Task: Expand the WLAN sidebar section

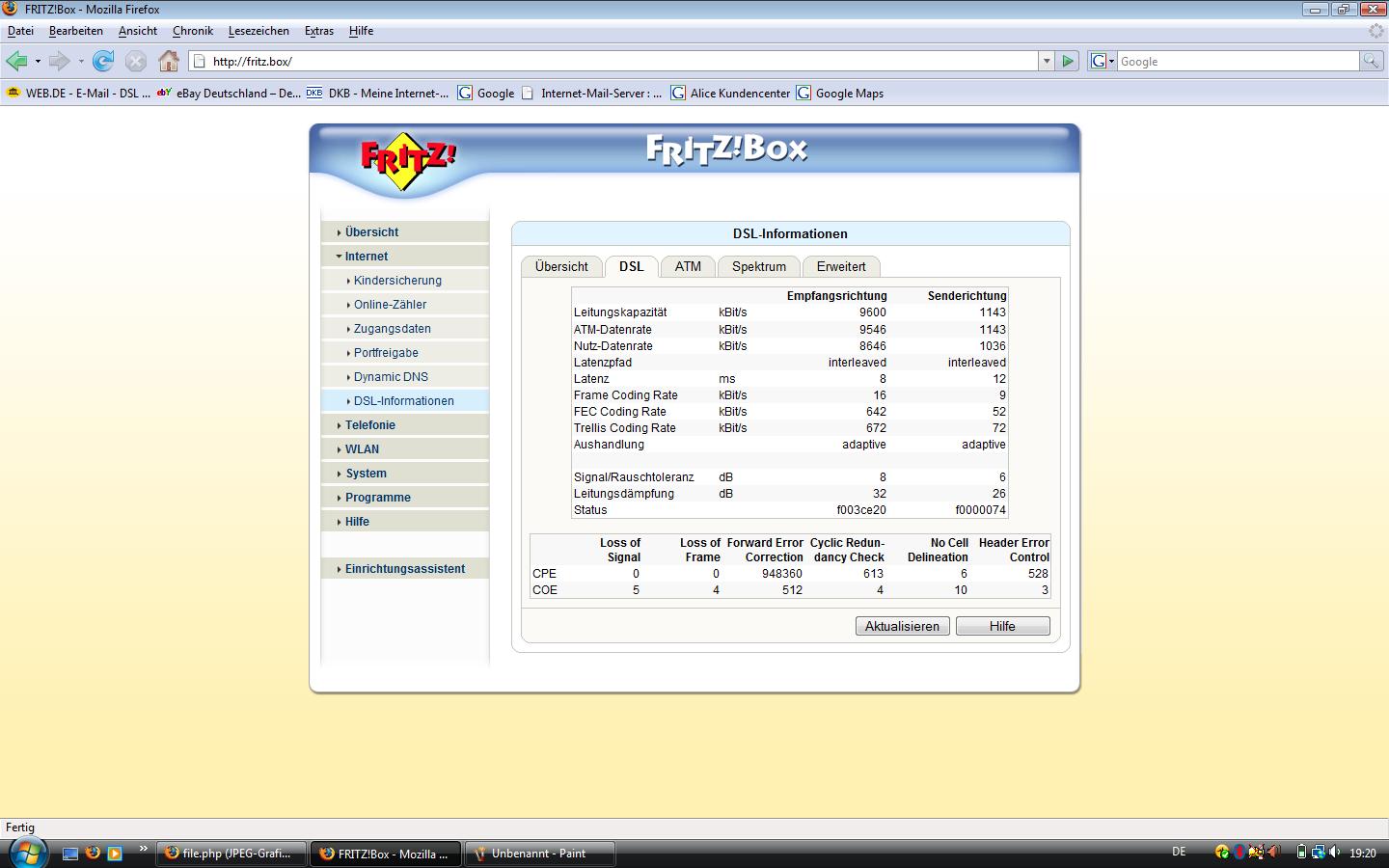Action: (x=362, y=449)
